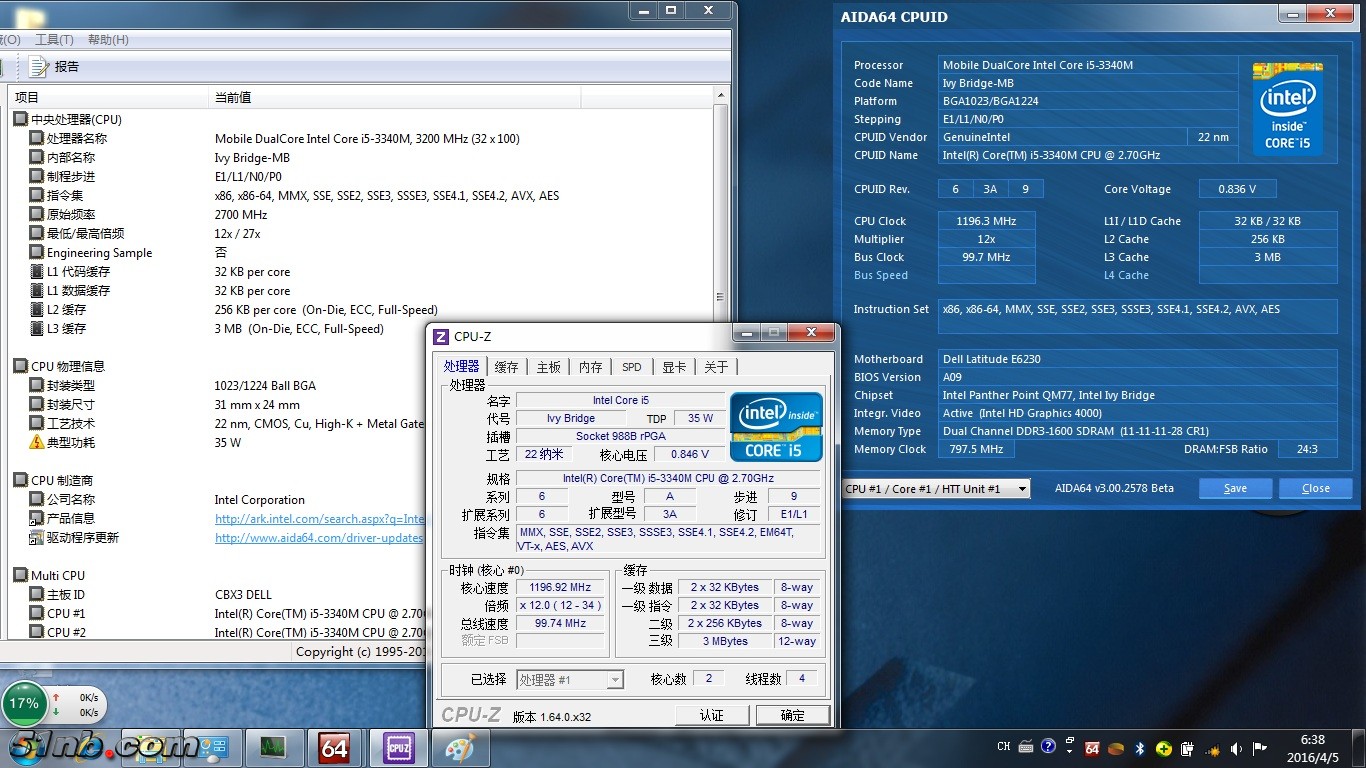Viewport: 1366px width, 768px height.
Task: Open the 帮助(H) menu
Action: [x=108, y=40]
